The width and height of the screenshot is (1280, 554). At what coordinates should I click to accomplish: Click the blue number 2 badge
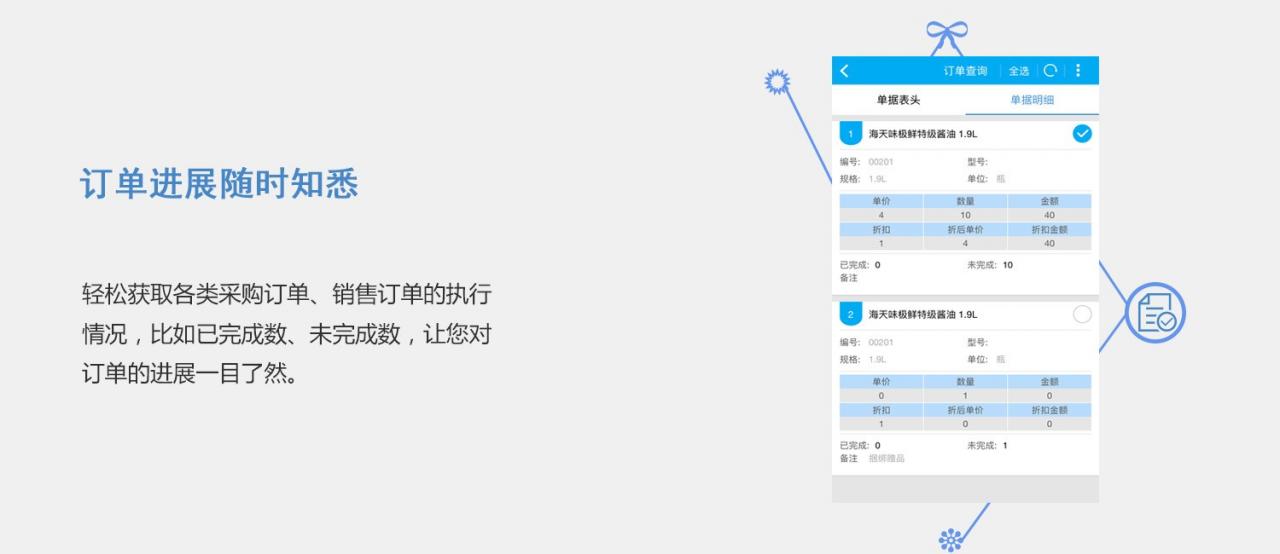point(850,315)
